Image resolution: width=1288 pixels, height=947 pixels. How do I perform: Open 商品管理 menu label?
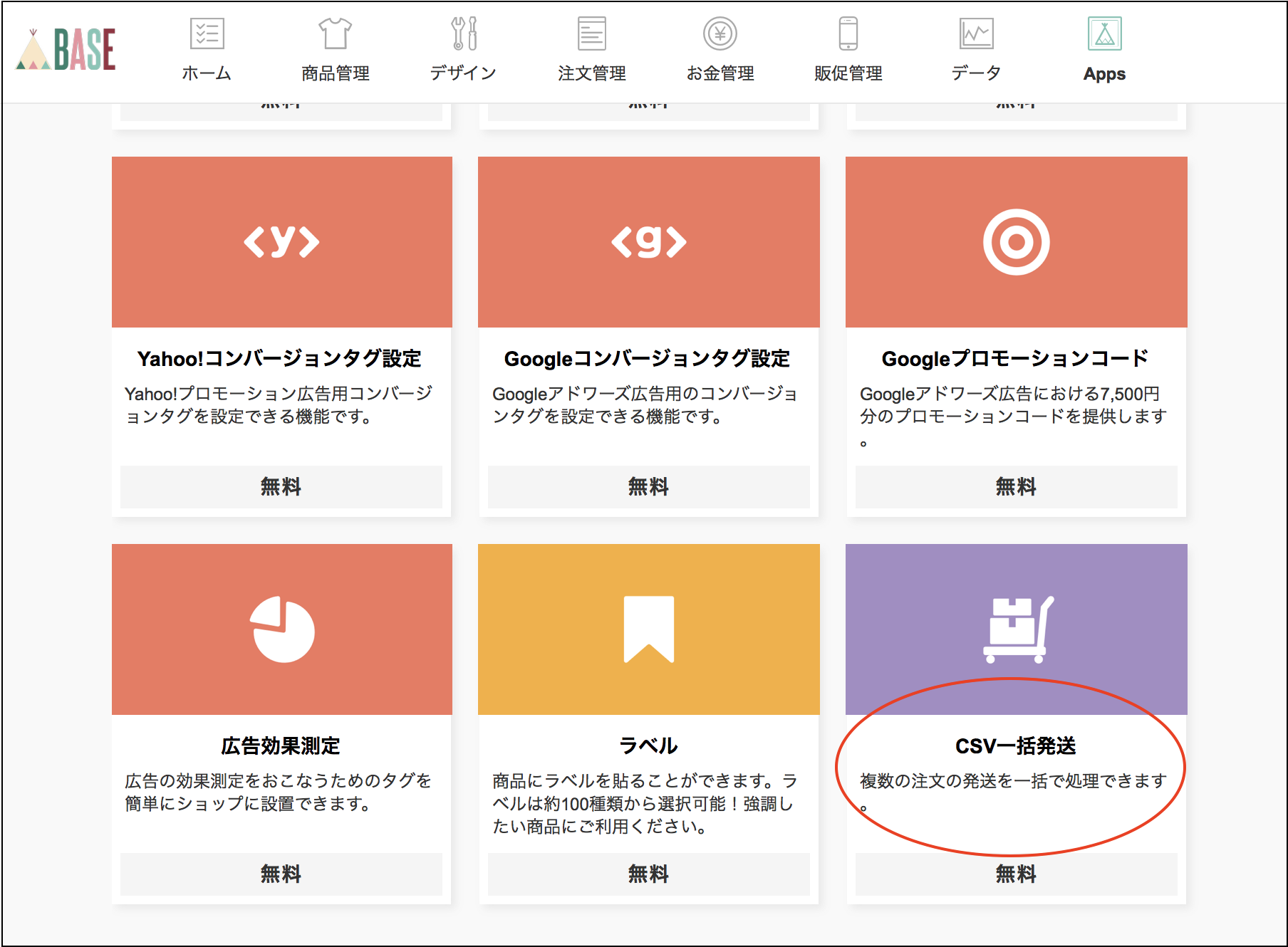pos(335,73)
